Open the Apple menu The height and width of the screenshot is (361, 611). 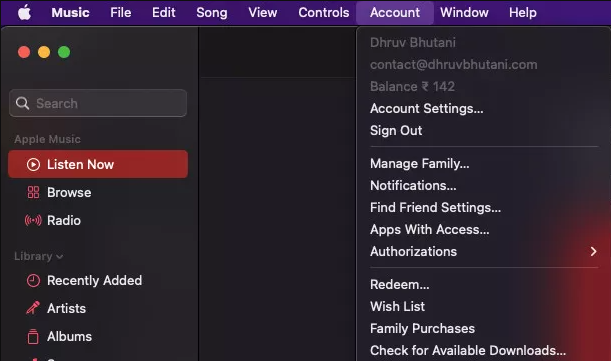[25, 12]
